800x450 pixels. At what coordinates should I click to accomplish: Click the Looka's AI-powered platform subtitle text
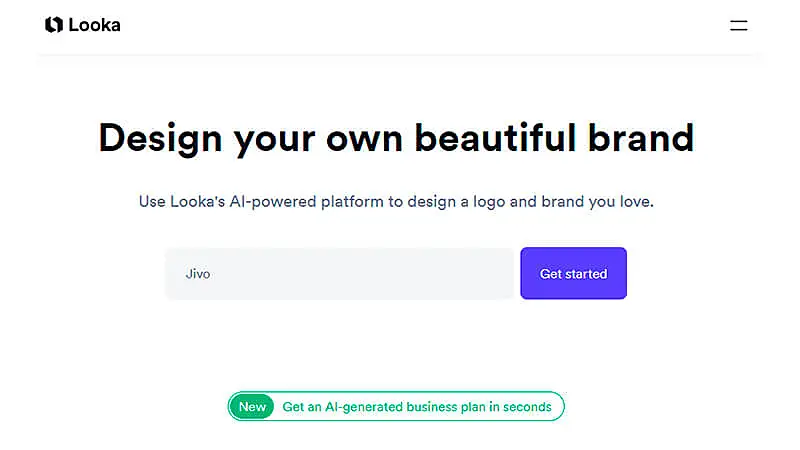tap(396, 202)
